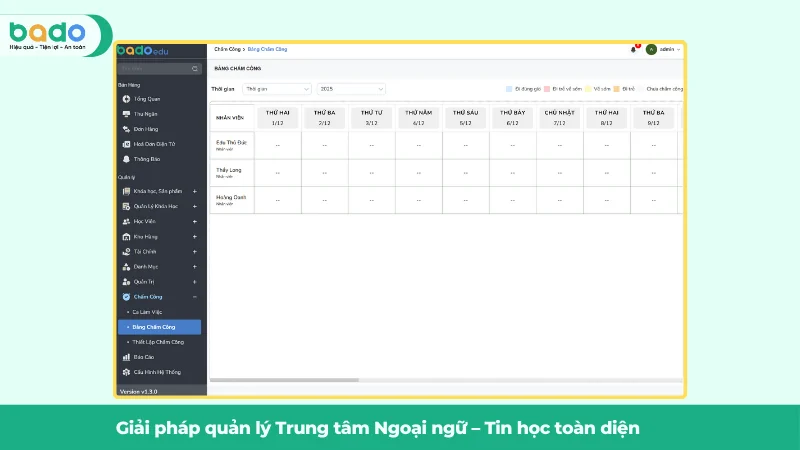Click the Báo Cáo chart icon
This screenshot has width=800, height=450.
click(126, 357)
